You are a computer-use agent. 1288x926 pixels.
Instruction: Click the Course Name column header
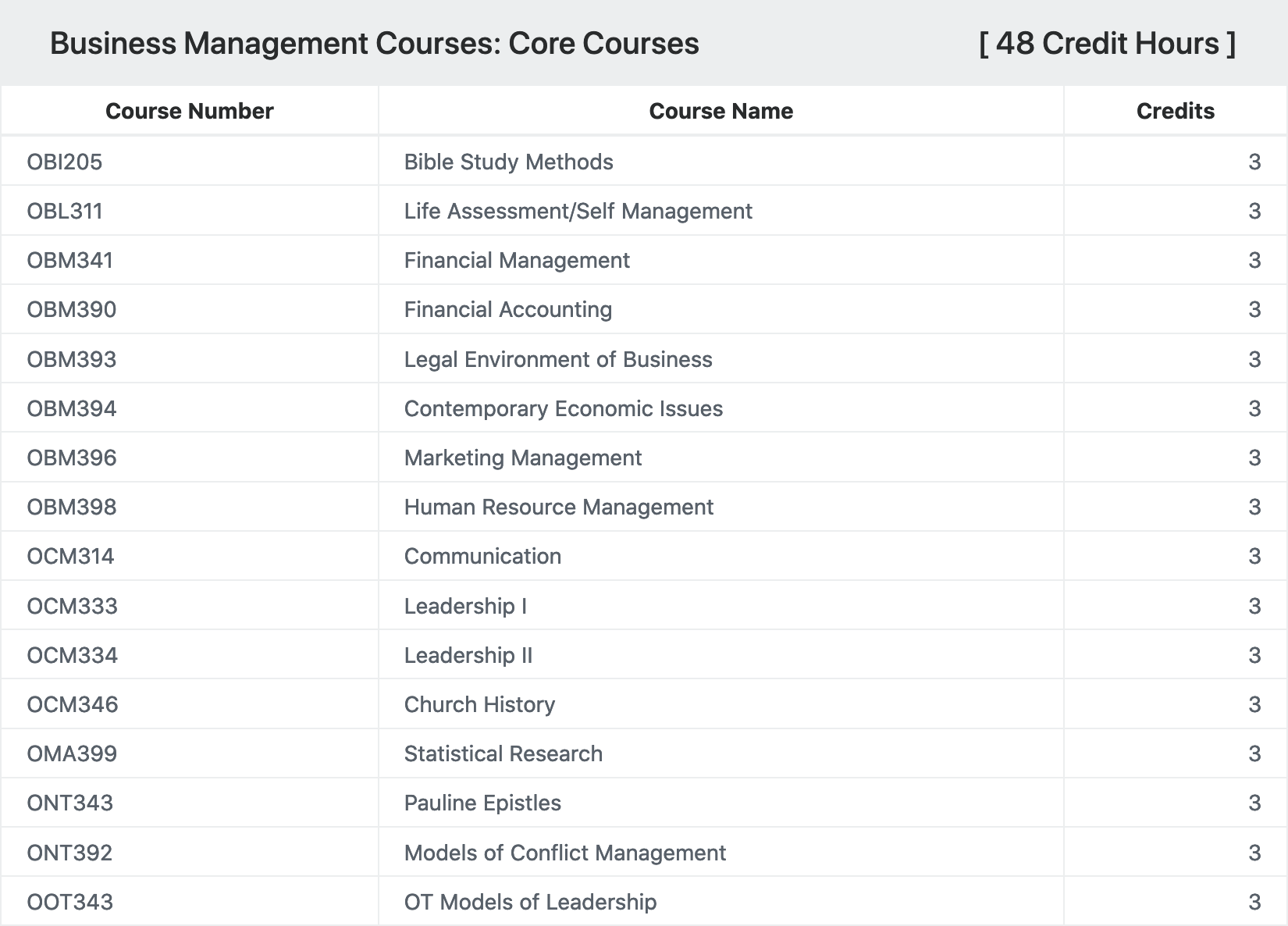point(720,111)
